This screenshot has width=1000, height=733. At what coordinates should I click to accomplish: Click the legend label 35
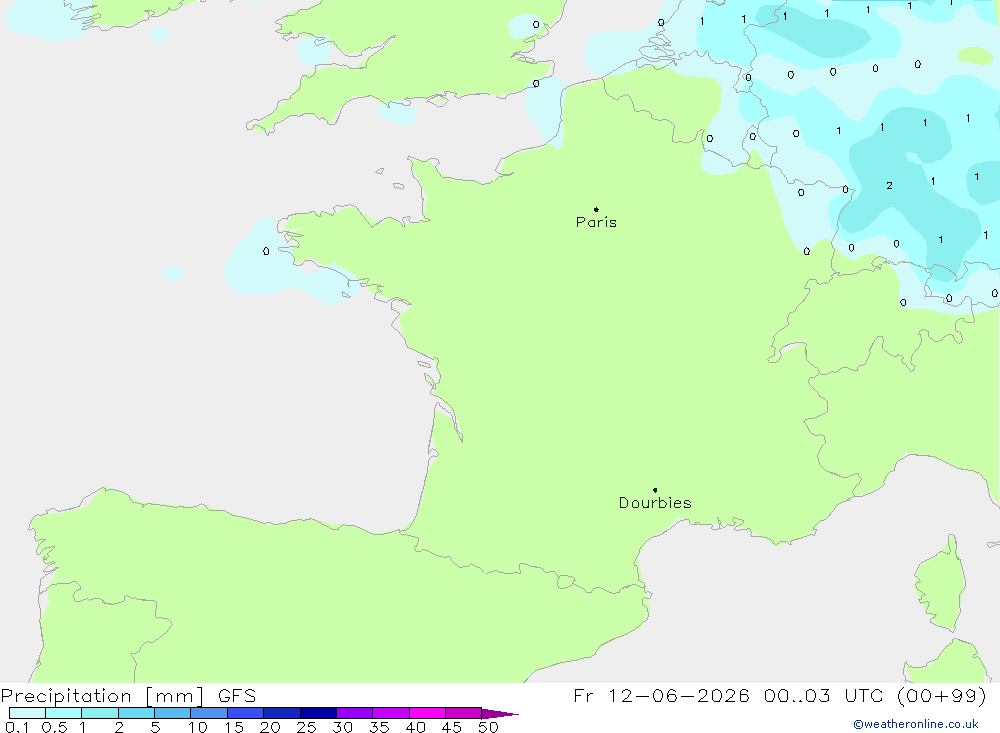[379, 727]
